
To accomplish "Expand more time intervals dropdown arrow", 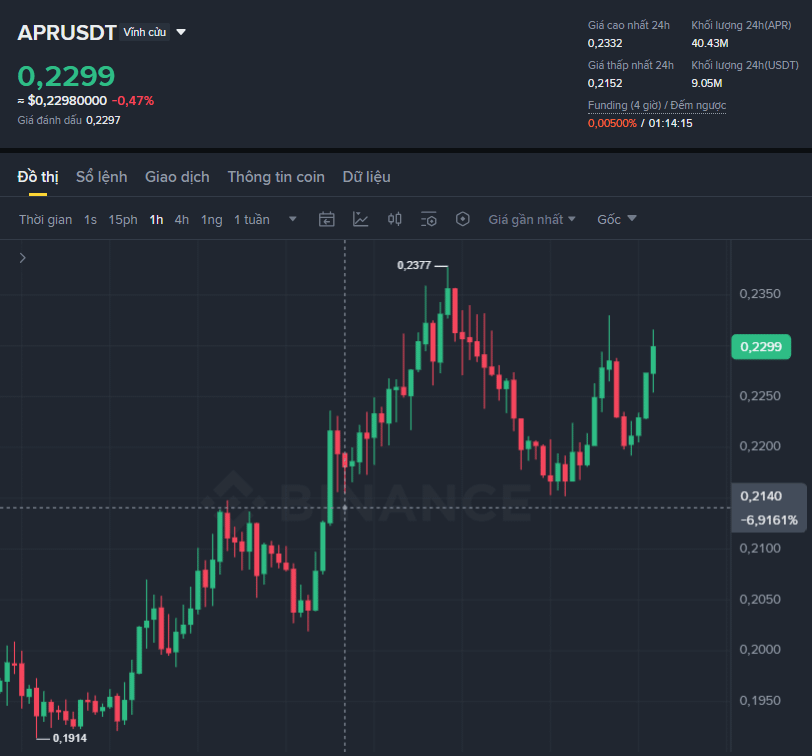I will (293, 219).
